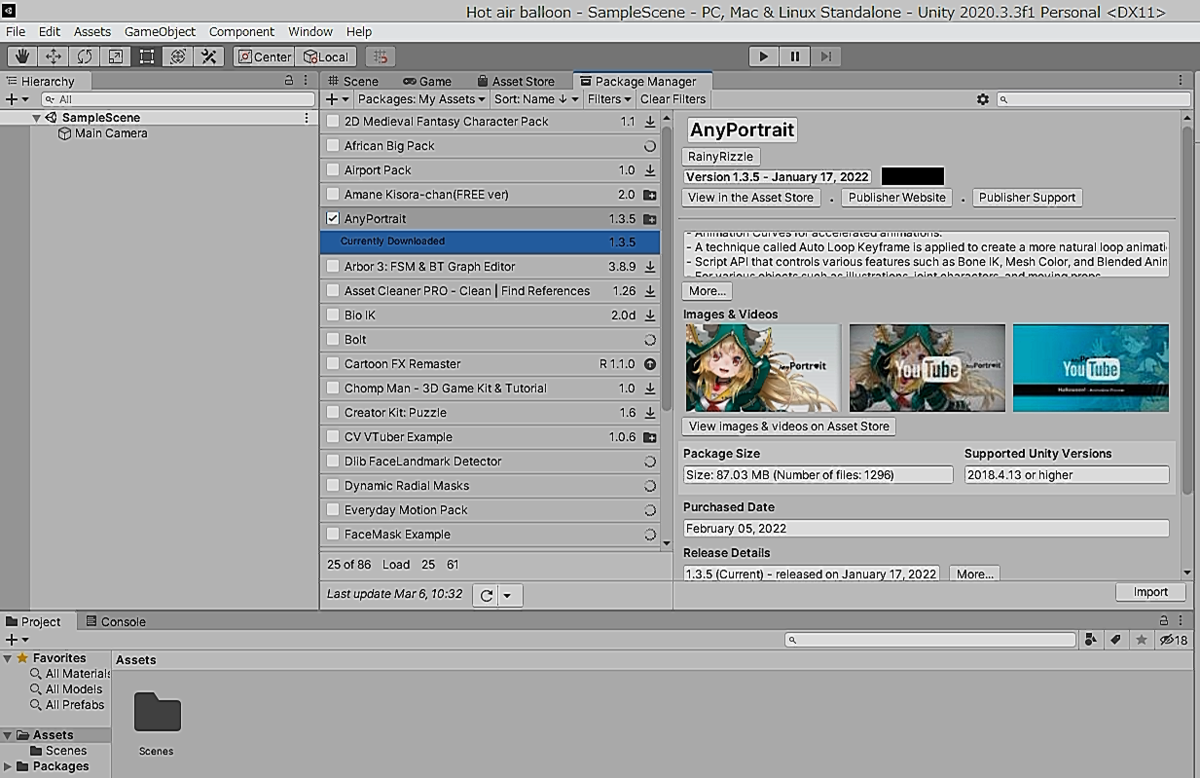Toggle Center pivot mode
1200x778 pixels.
(x=264, y=57)
